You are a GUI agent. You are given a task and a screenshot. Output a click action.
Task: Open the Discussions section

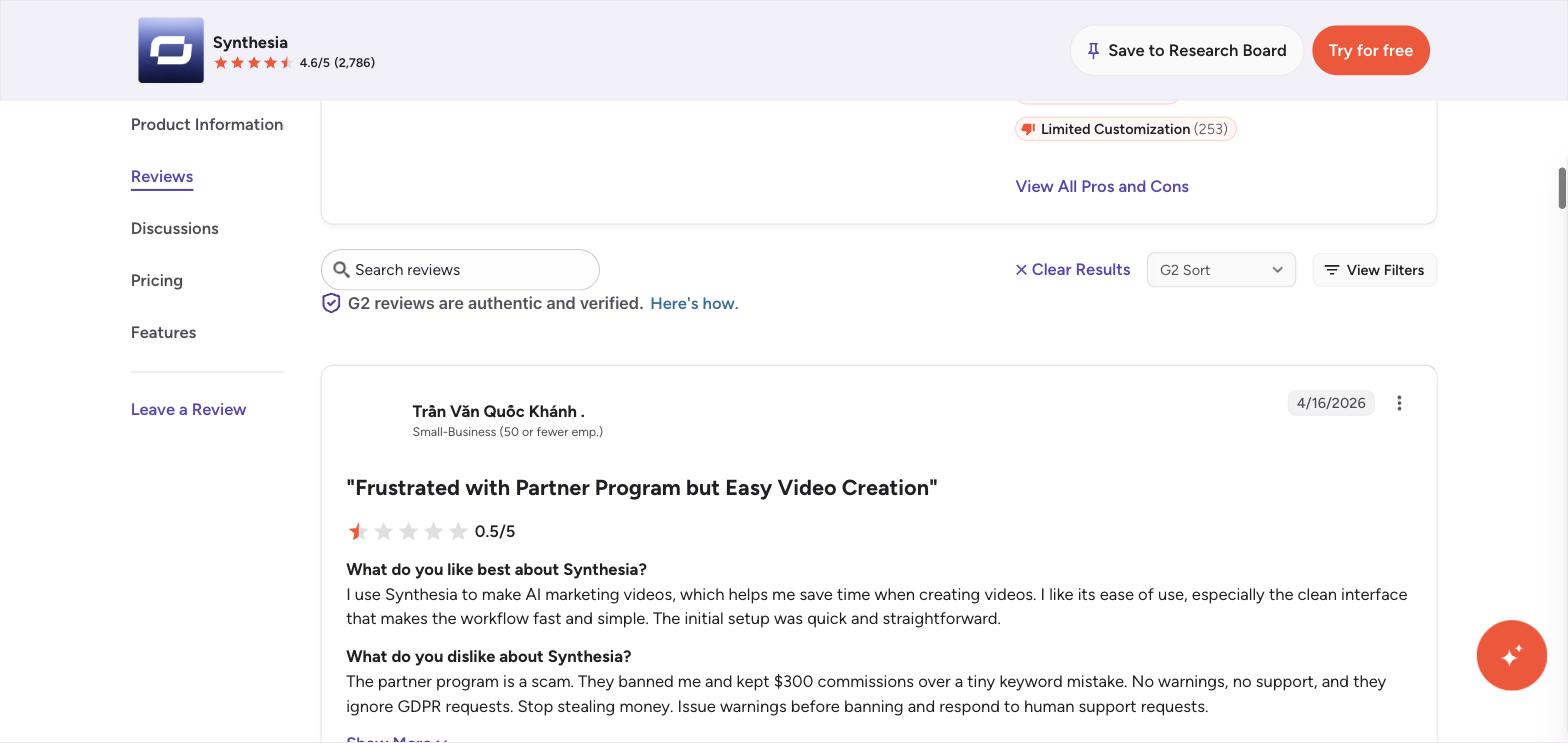pyautogui.click(x=175, y=228)
